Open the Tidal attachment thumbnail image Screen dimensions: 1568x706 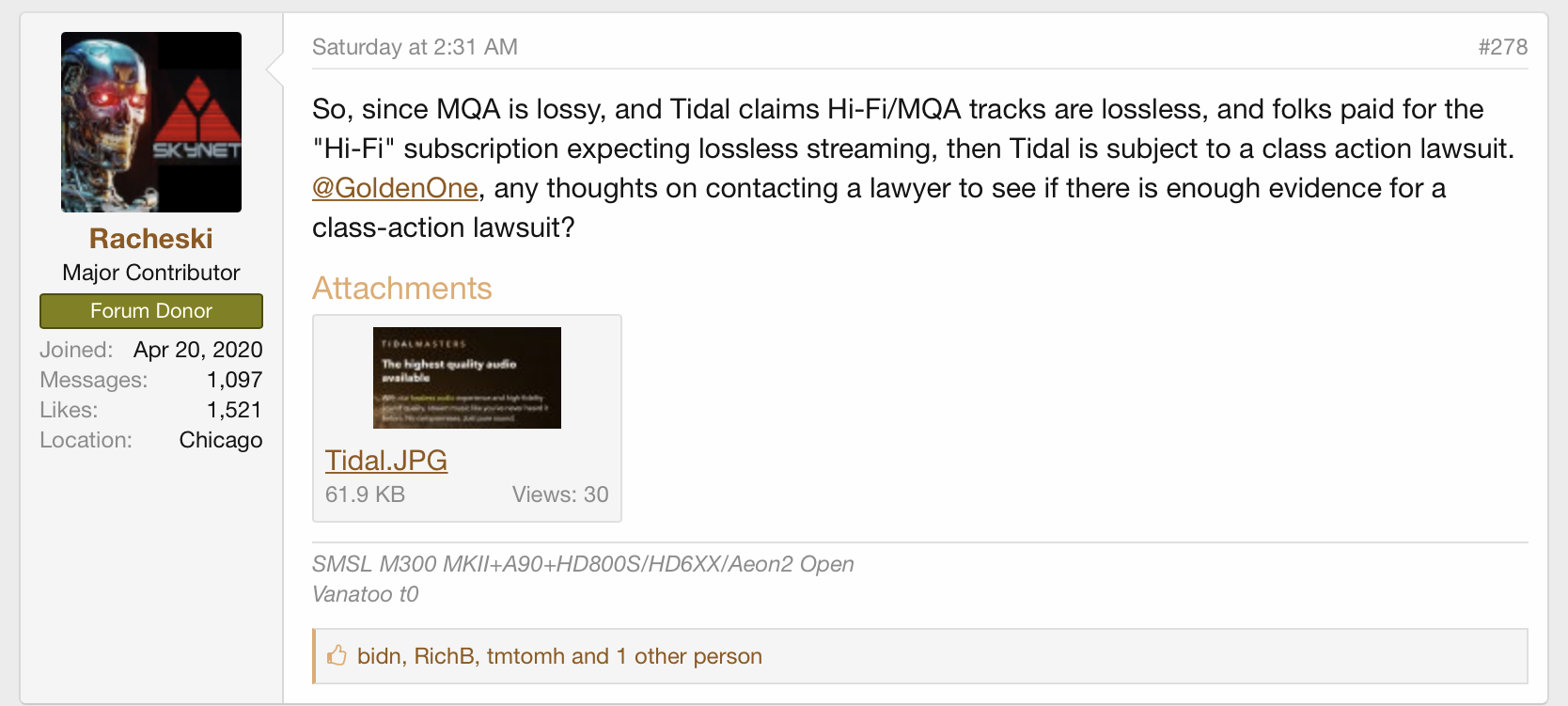tap(467, 378)
